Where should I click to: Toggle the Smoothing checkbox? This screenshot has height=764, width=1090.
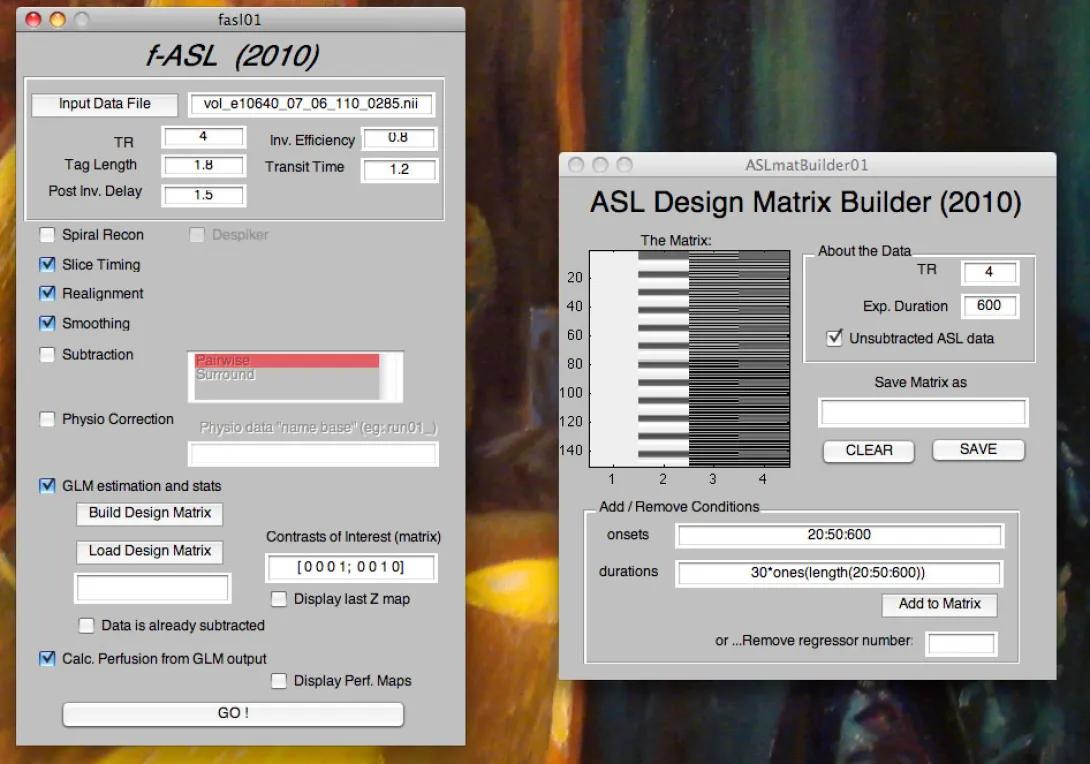47,323
